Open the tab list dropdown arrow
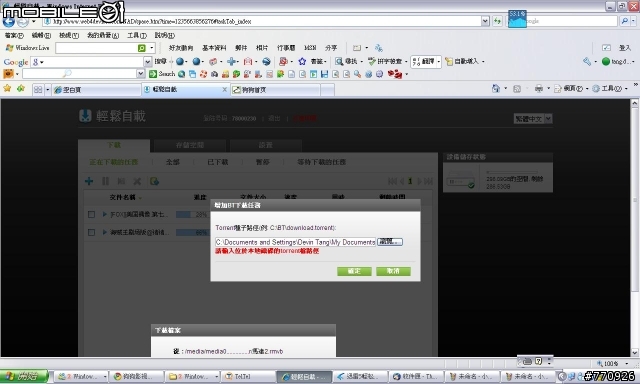 click(47, 89)
